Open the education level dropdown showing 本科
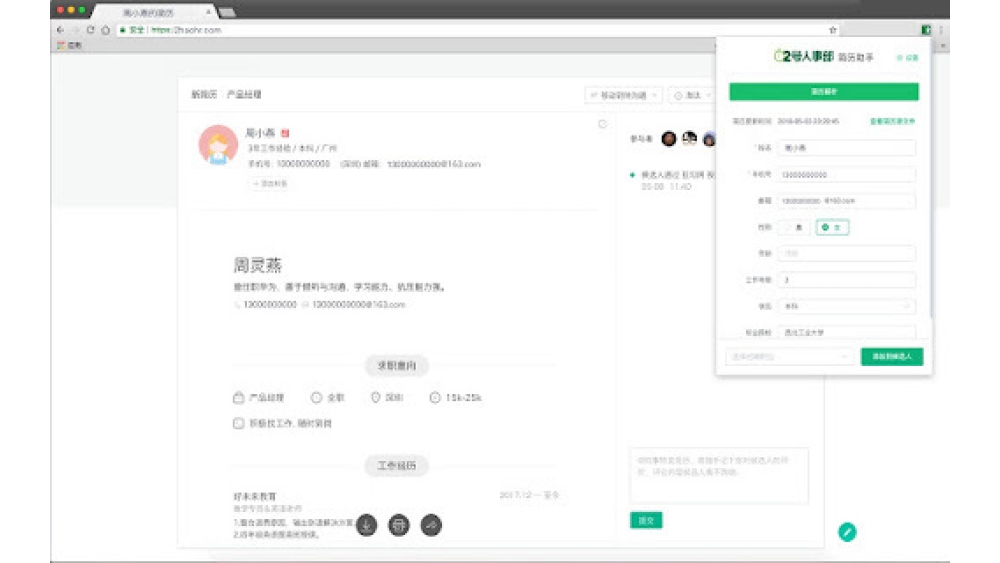Viewport: 1000px width, 563px height. click(846, 306)
